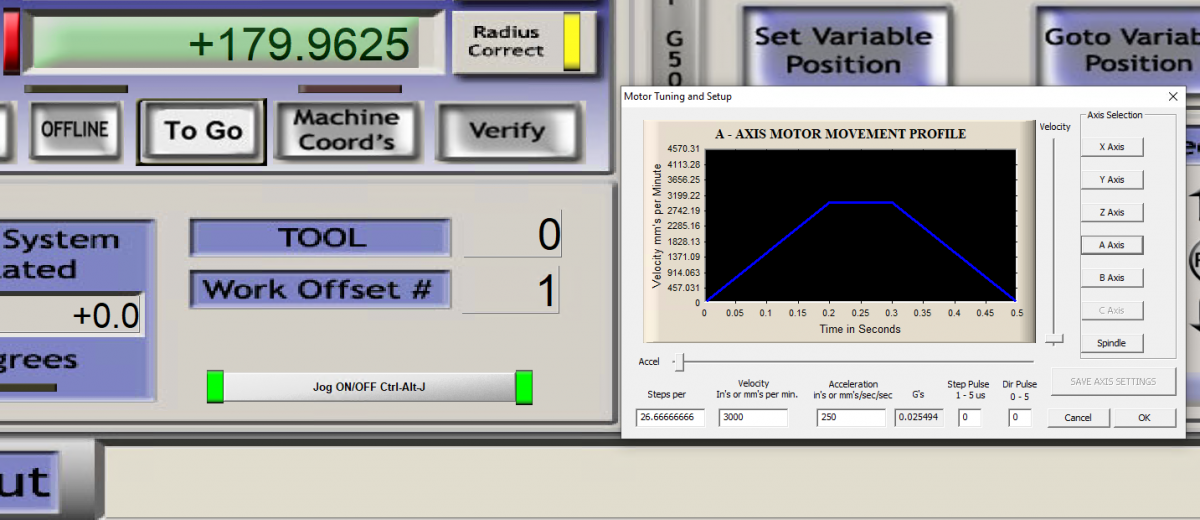Edit the Acceleration value field
This screenshot has width=1200, height=520.
click(x=849, y=418)
